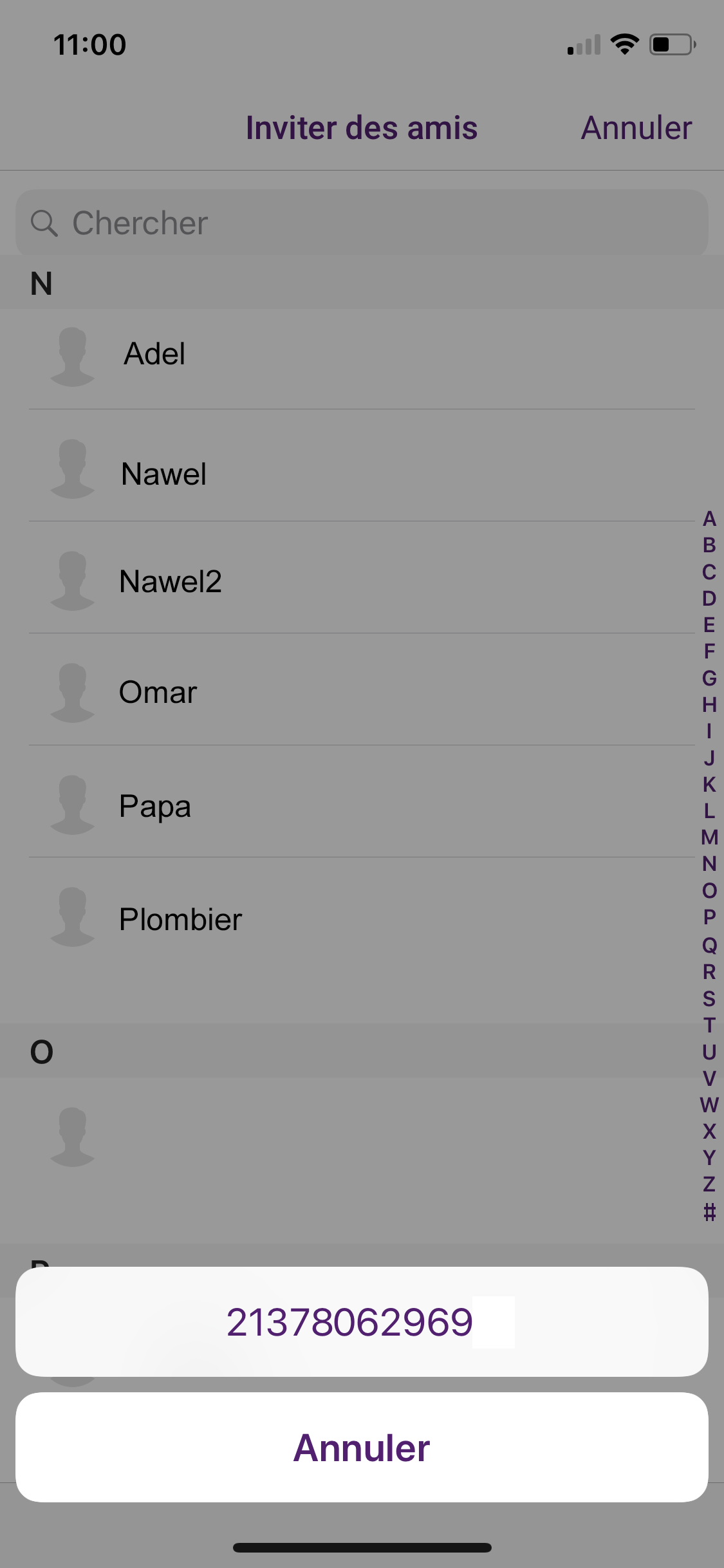Tap the avatar icon beside Adel

point(73,356)
